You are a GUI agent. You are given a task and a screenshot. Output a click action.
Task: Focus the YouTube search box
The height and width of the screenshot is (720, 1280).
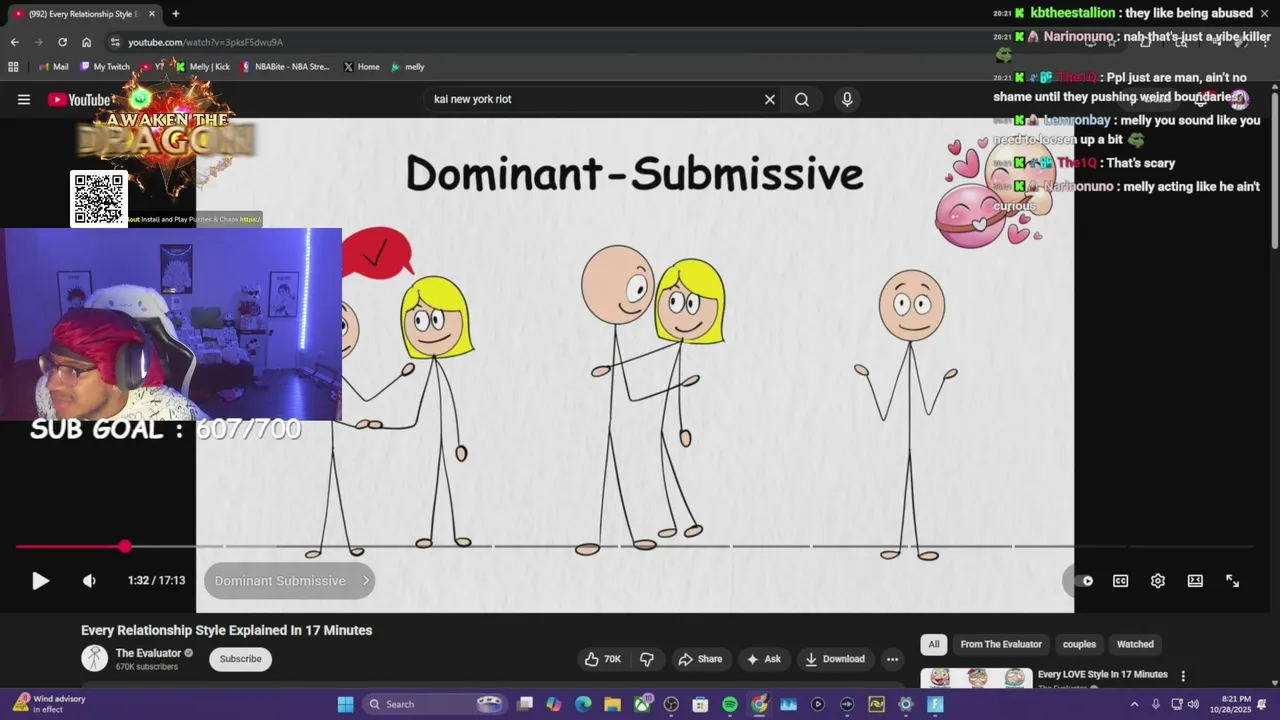click(x=593, y=99)
